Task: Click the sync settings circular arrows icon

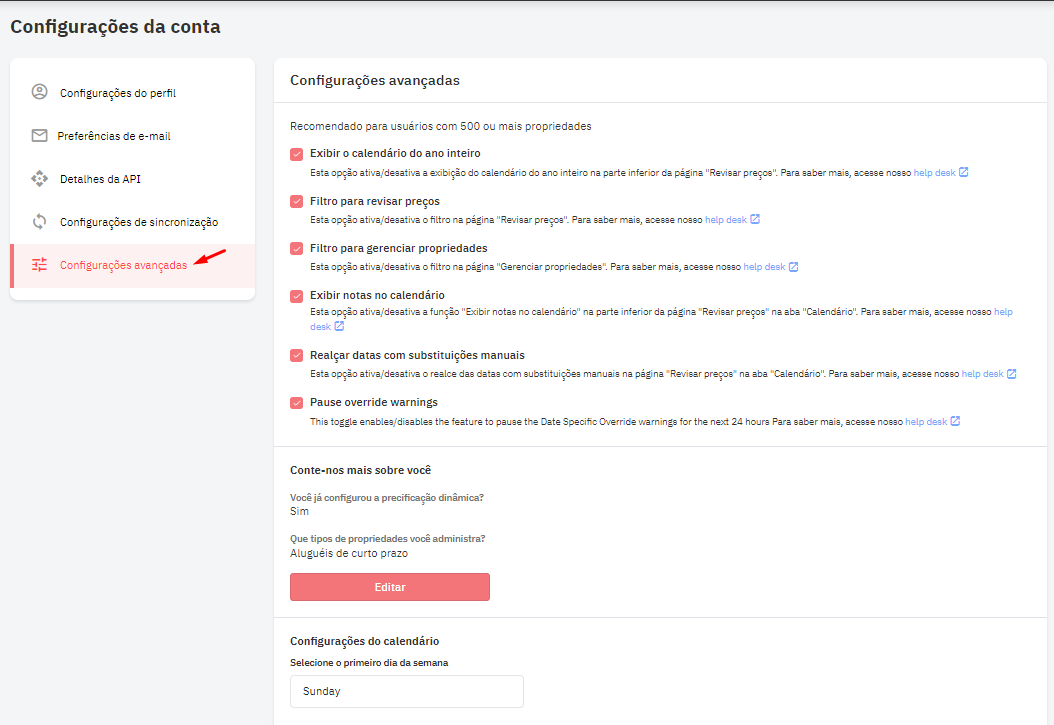Action: coord(39,222)
